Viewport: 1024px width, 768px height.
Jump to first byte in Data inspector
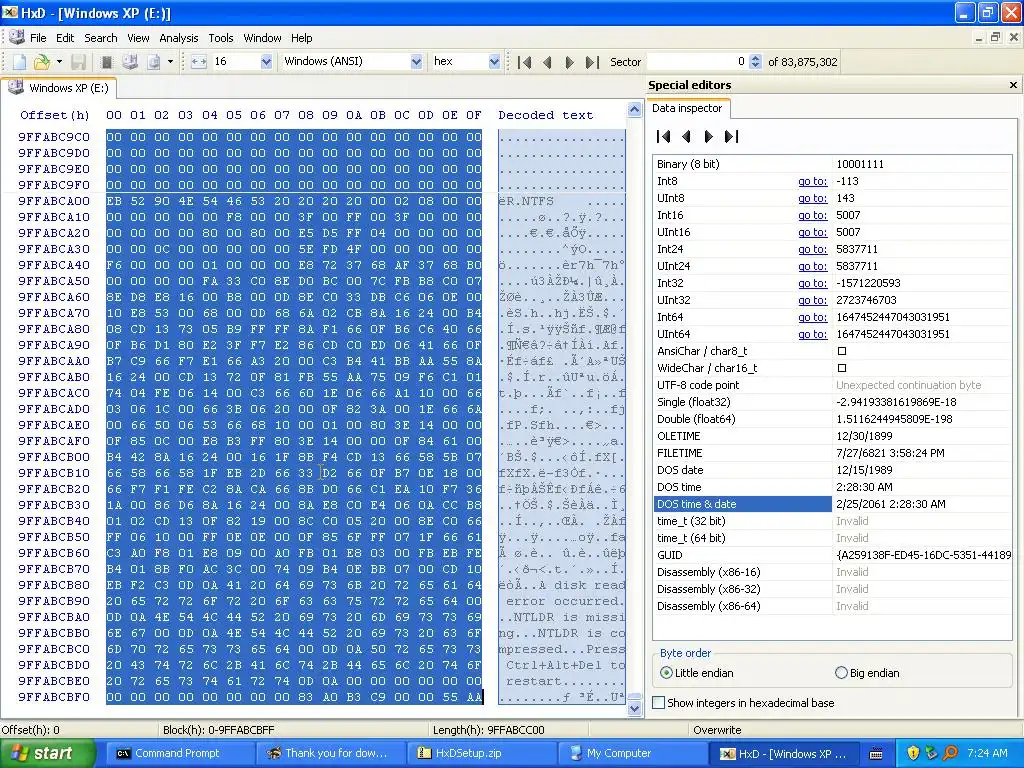664,136
